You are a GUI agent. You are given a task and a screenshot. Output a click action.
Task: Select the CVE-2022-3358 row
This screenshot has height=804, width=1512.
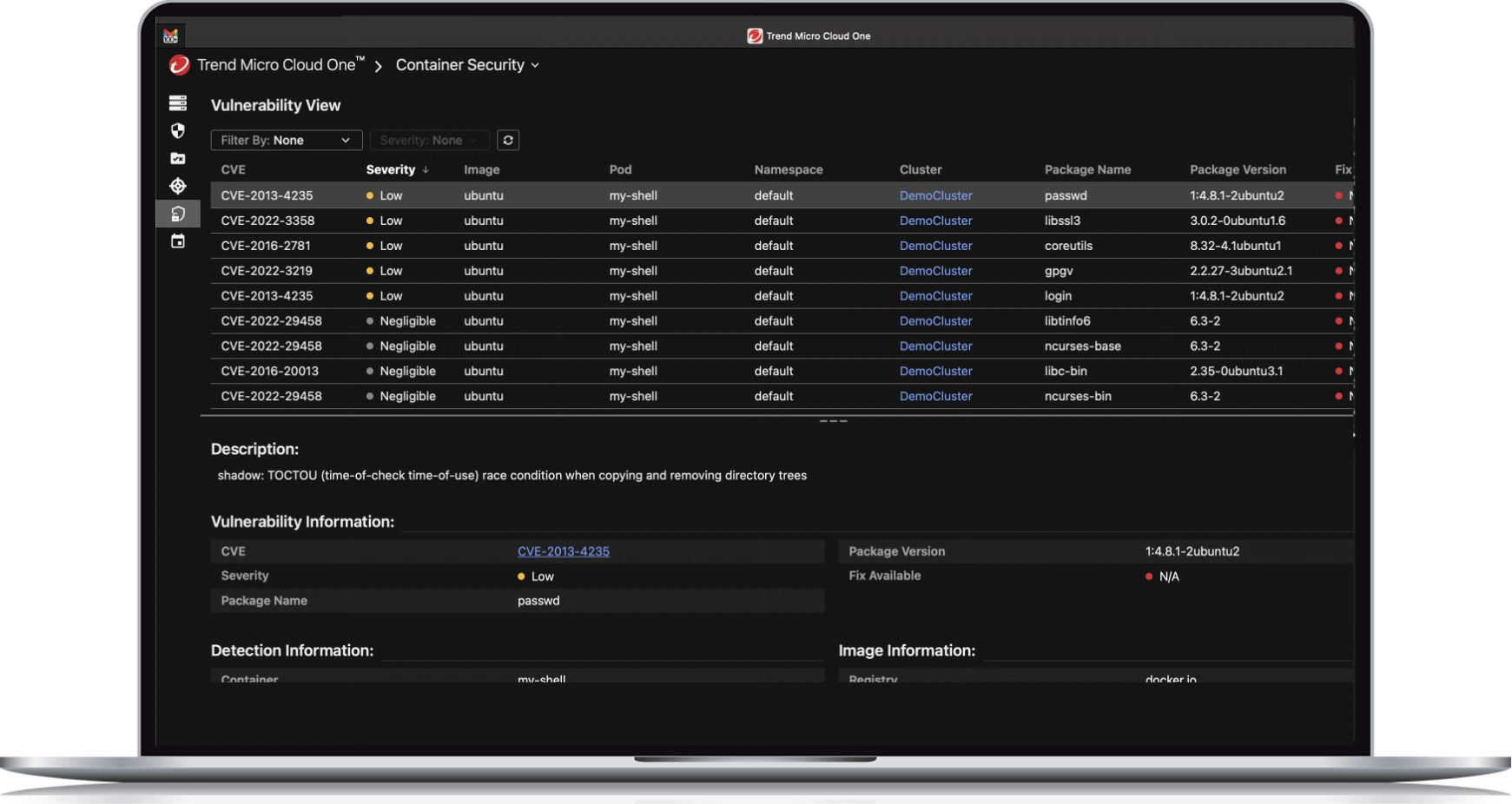tap(782, 221)
